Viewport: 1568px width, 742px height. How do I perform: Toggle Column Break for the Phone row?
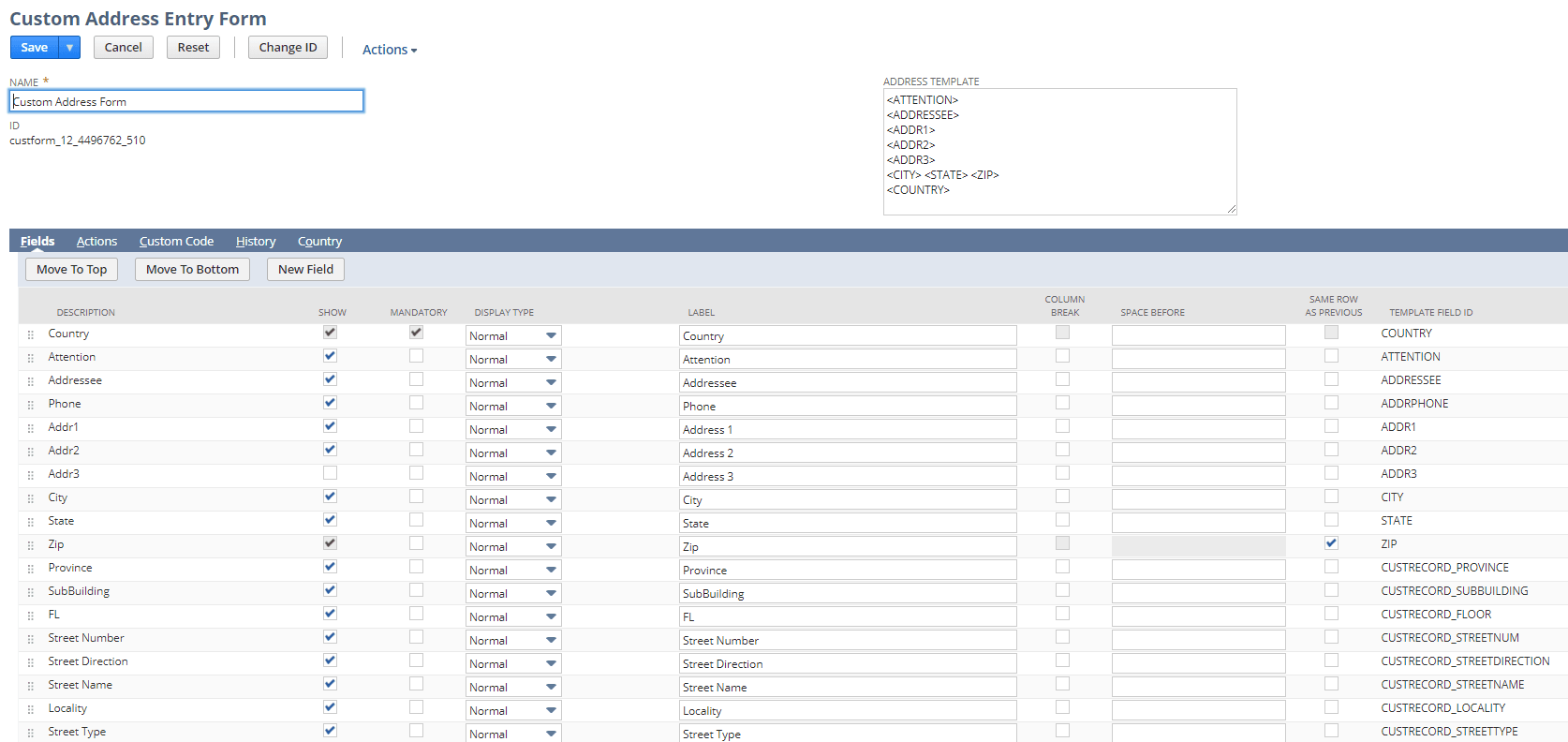(1062, 403)
